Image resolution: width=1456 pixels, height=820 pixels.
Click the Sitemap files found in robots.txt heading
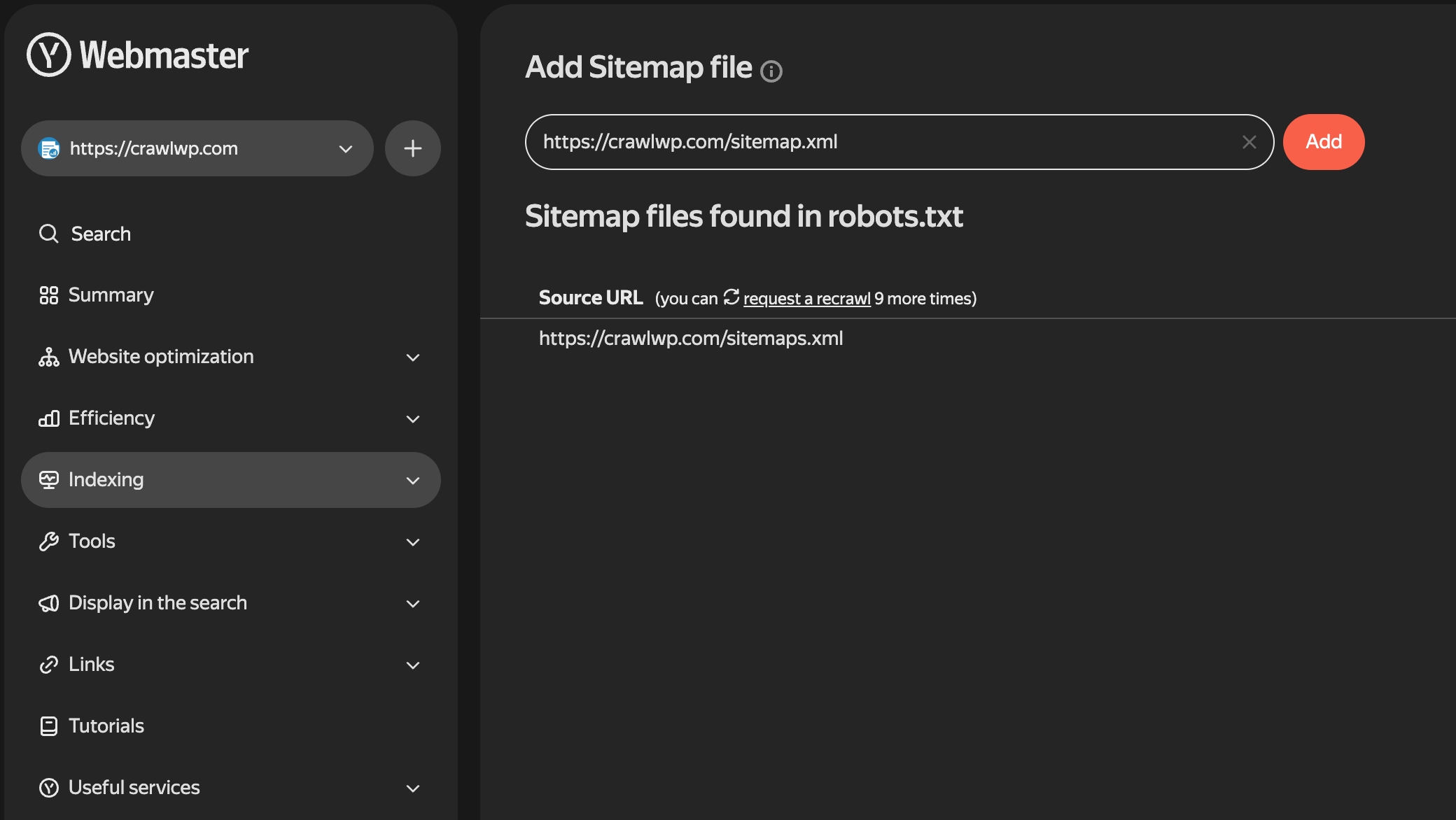744,216
